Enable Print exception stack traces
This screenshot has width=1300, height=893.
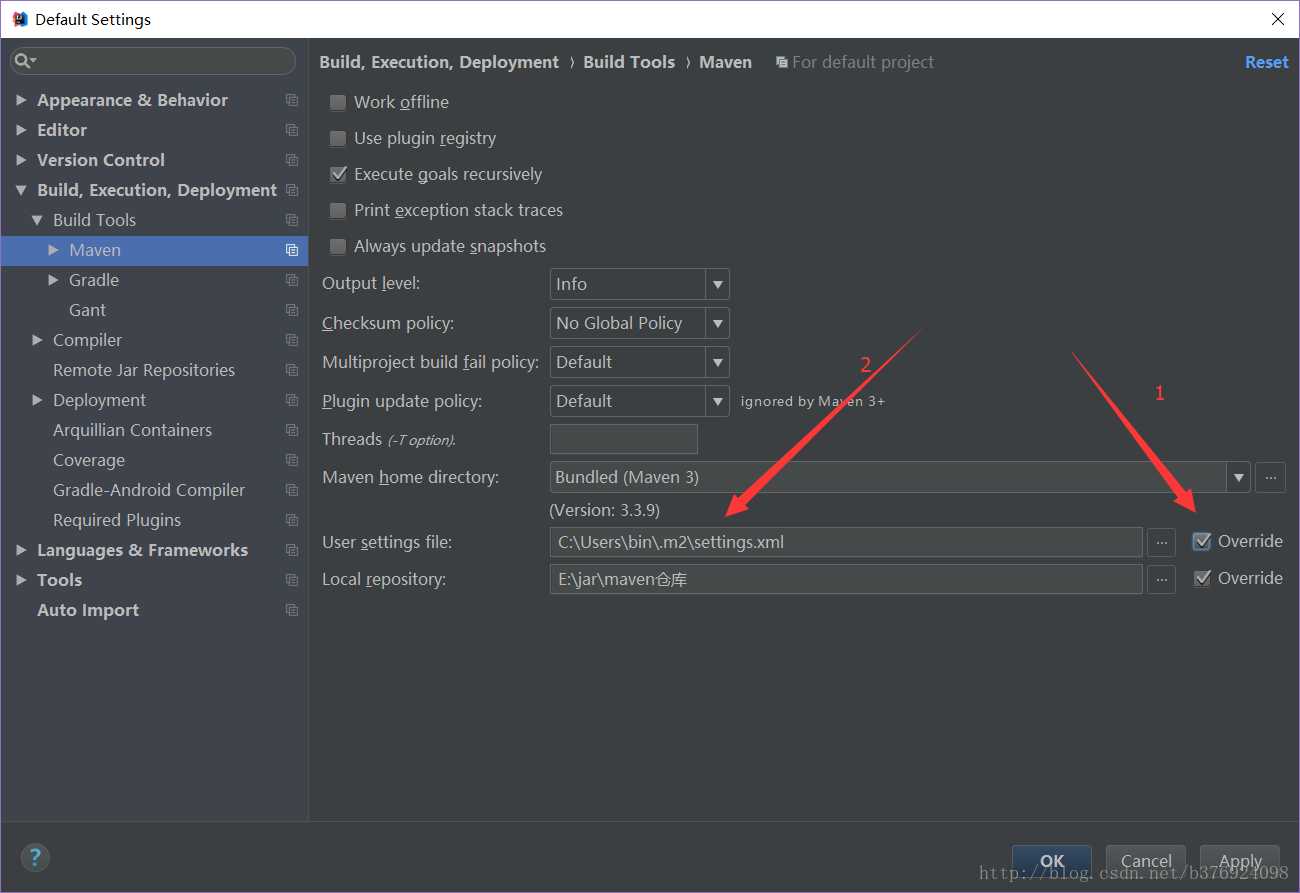338,210
